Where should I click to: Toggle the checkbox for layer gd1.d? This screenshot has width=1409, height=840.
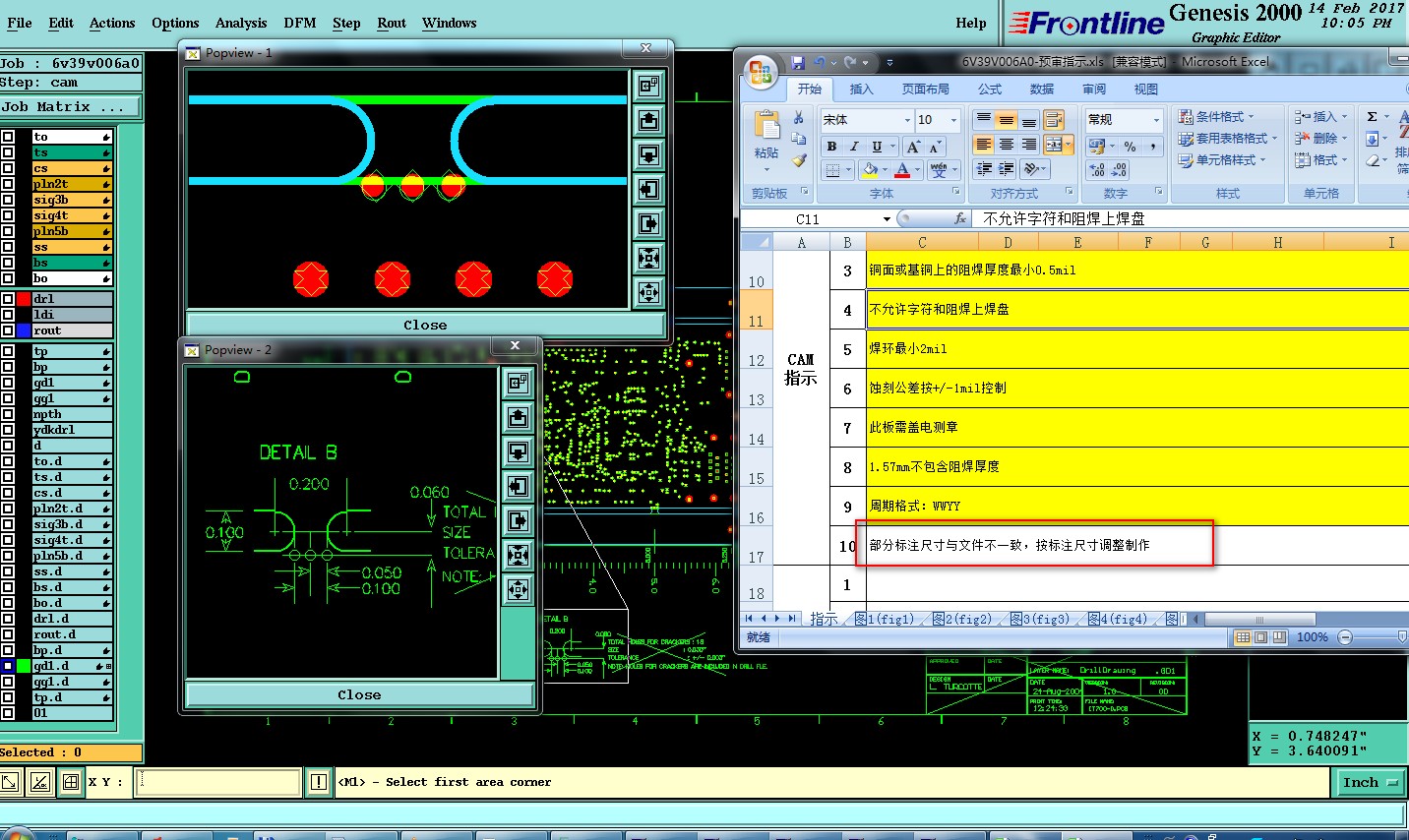8,666
